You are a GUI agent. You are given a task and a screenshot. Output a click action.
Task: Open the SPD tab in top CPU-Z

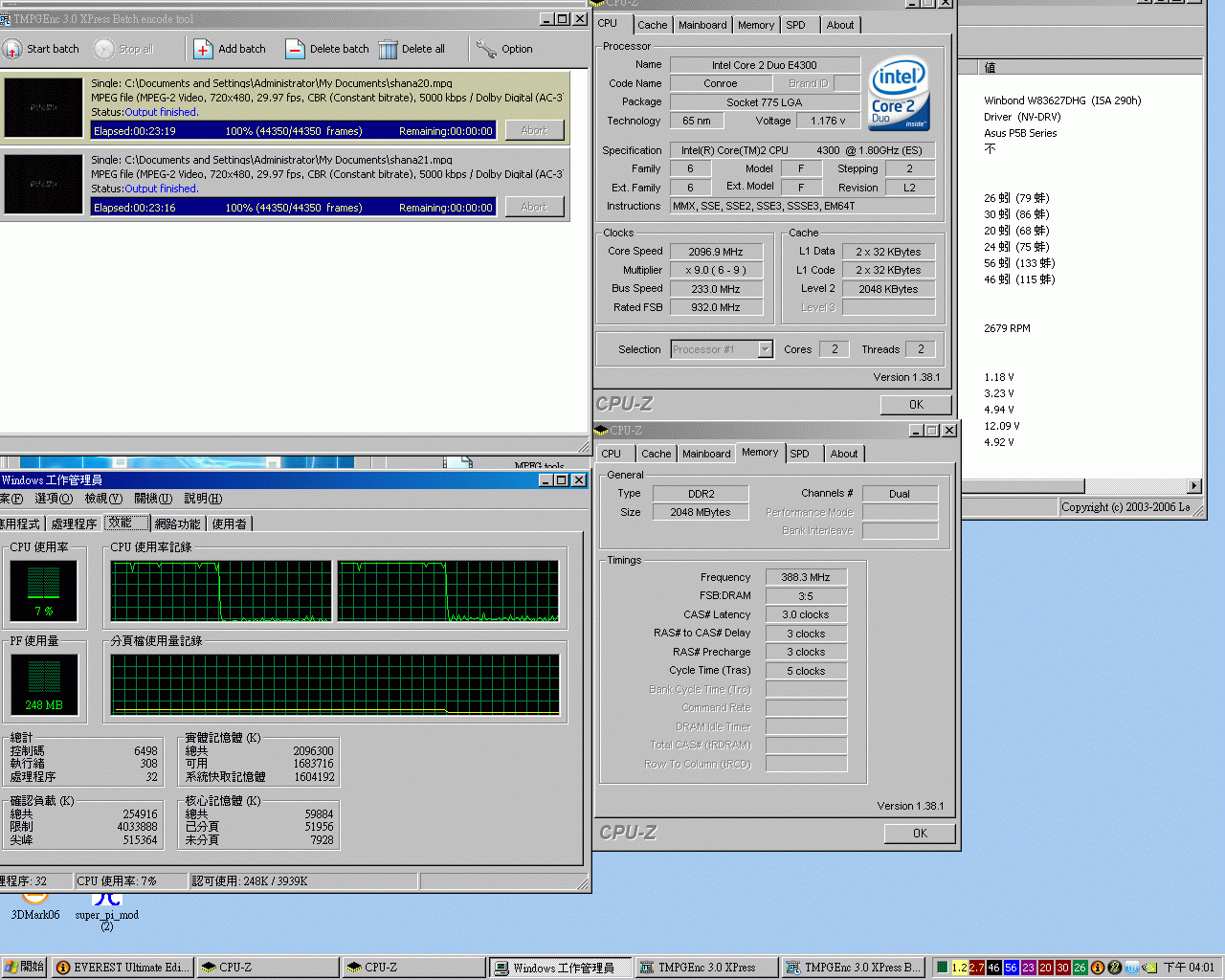click(x=796, y=25)
